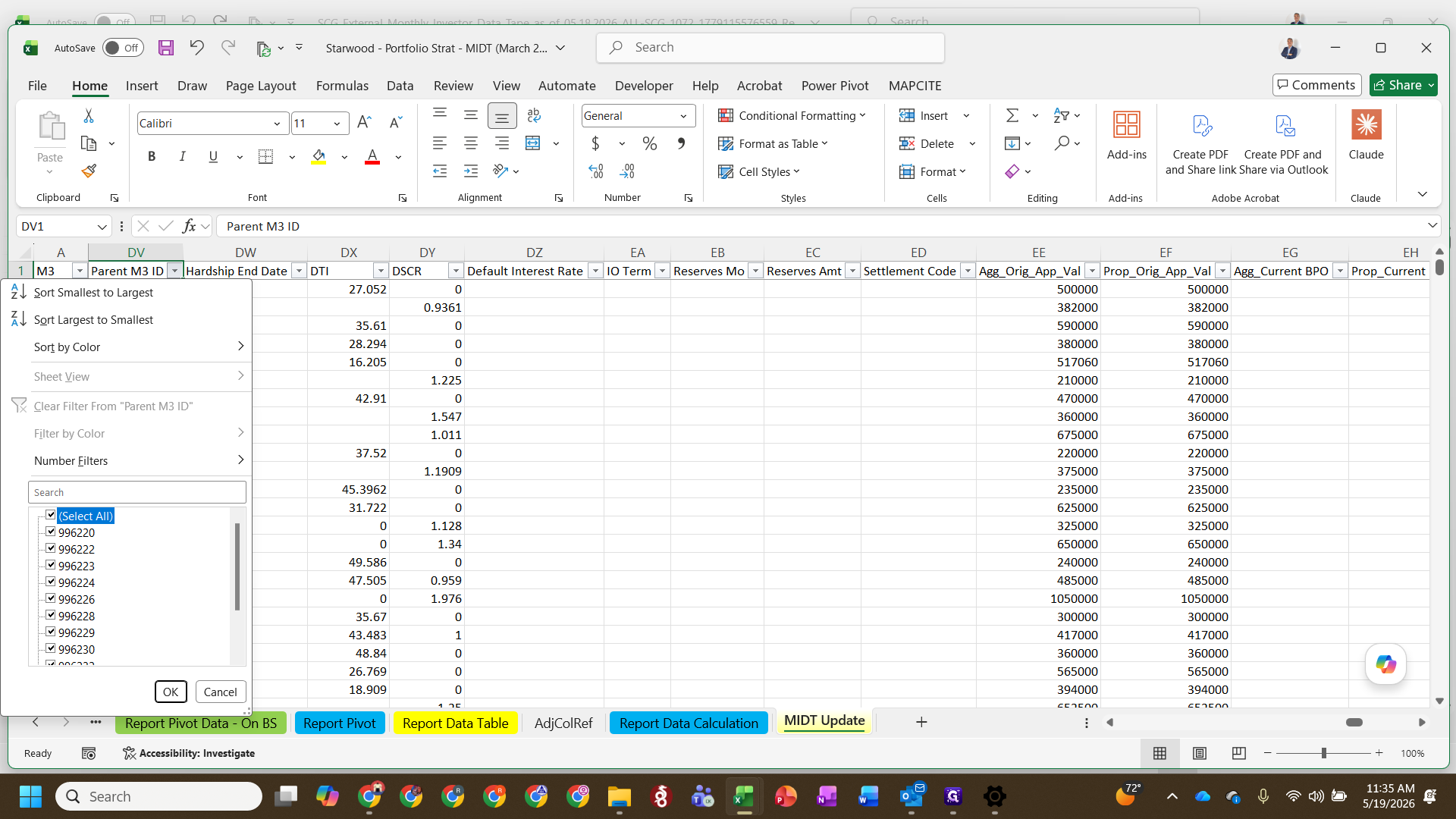This screenshot has height=819, width=1456.
Task: Apply Comma Style format
Action: (x=681, y=143)
